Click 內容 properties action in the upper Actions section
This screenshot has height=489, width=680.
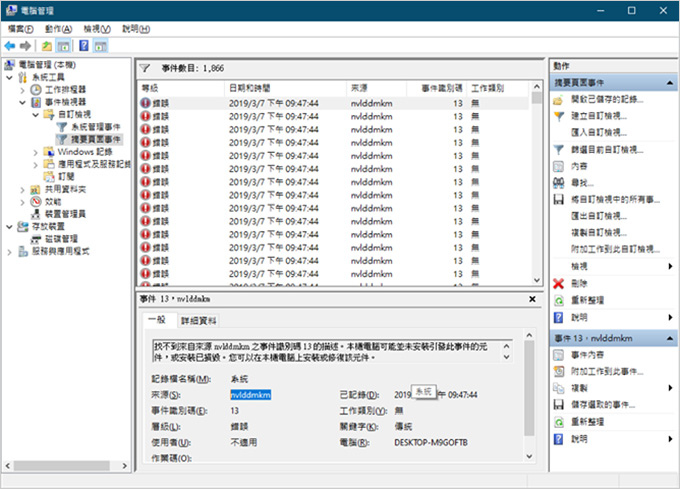click(x=579, y=166)
